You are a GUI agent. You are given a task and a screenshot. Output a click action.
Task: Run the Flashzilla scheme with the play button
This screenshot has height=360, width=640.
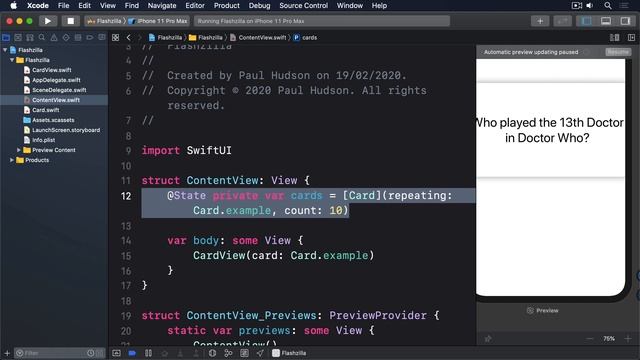pyautogui.click(x=48, y=21)
